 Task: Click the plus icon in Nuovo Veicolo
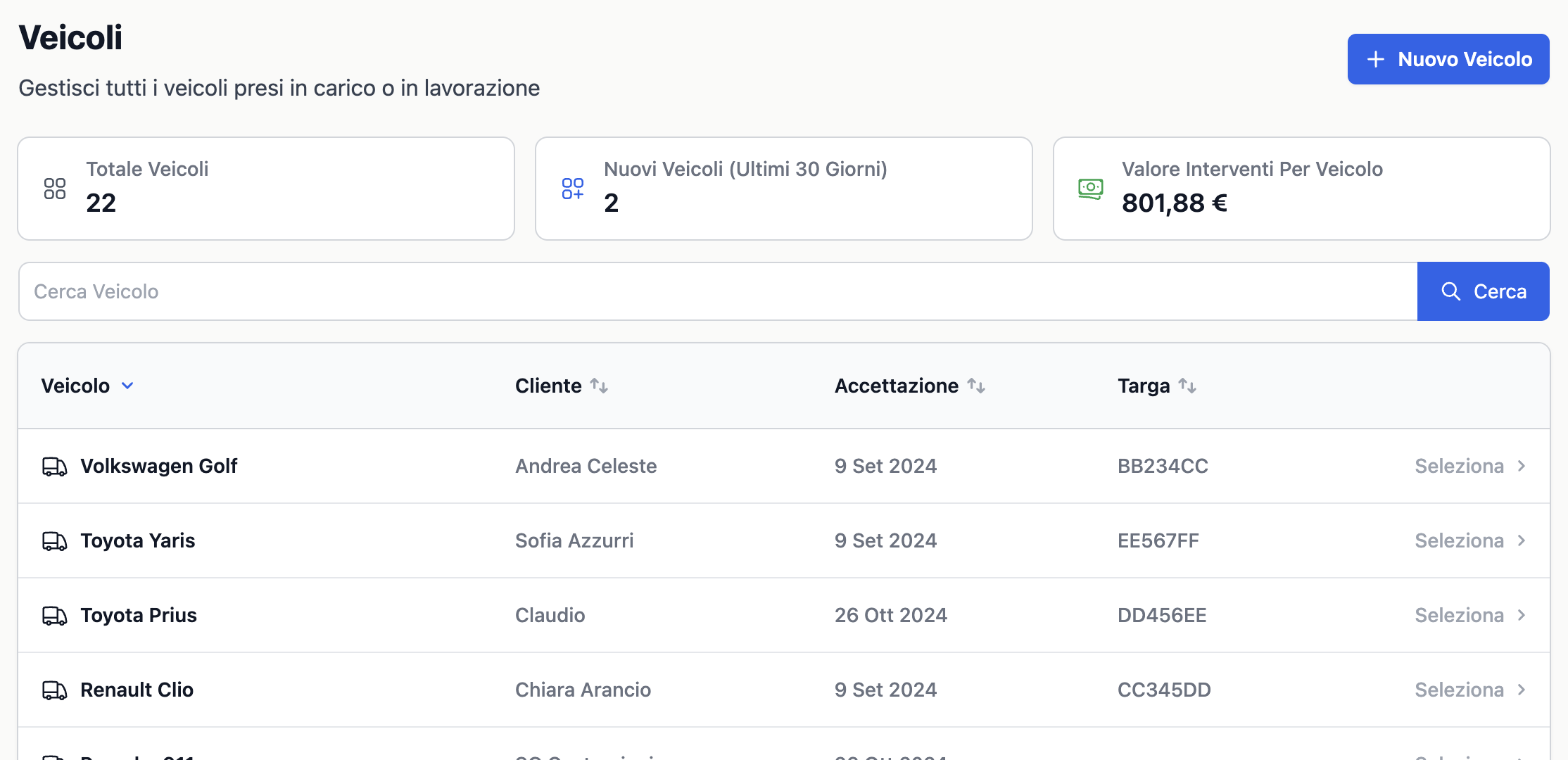coord(1375,59)
